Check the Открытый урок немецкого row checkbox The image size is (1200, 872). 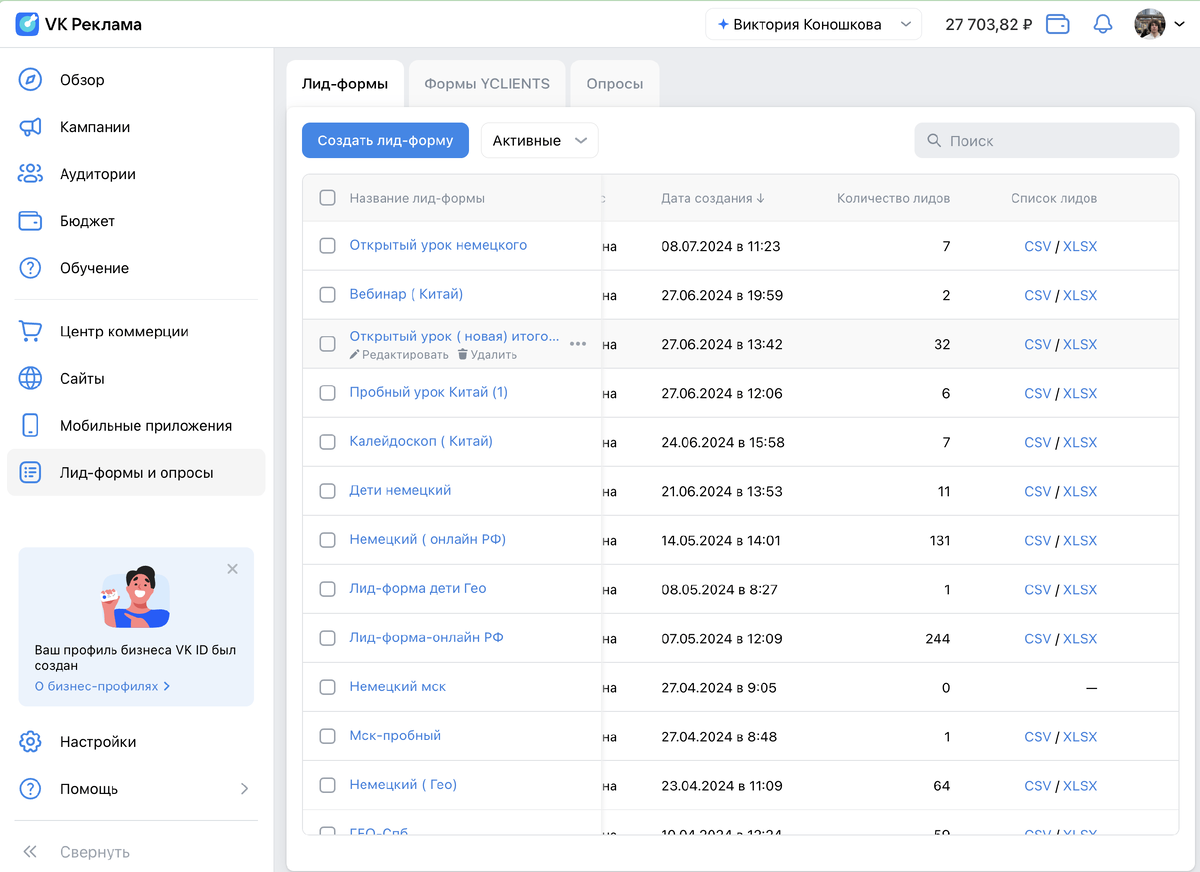327,246
